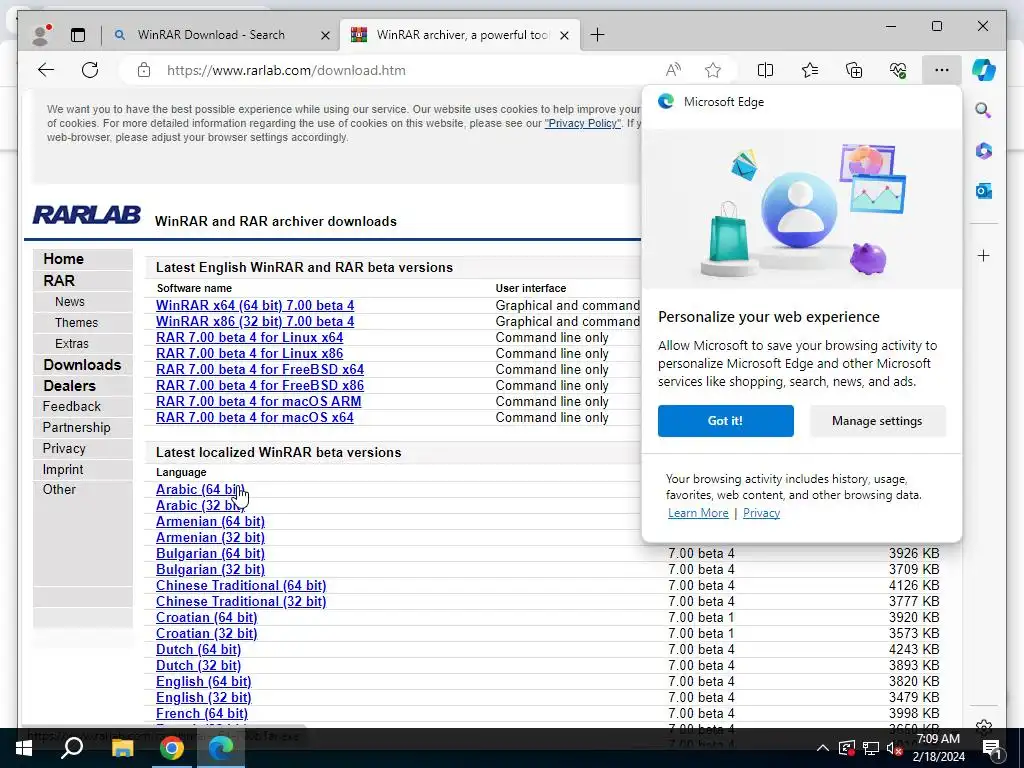Switch to WinRAR Download - Search tab
Screen dimensions: 1024x768
coord(211,35)
